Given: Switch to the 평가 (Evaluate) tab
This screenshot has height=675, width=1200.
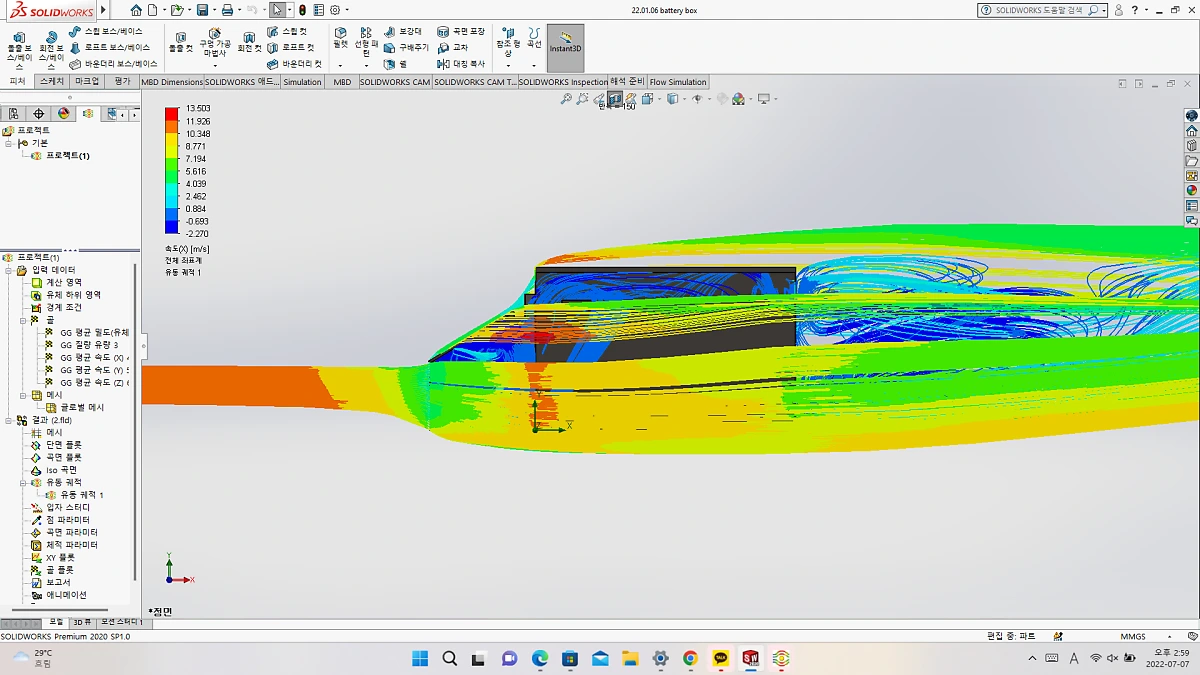Looking at the screenshot, I should coord(122,82).
